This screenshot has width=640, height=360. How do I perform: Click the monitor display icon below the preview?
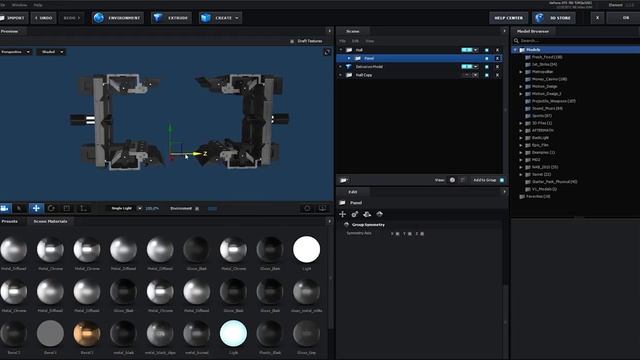[322, 208]
